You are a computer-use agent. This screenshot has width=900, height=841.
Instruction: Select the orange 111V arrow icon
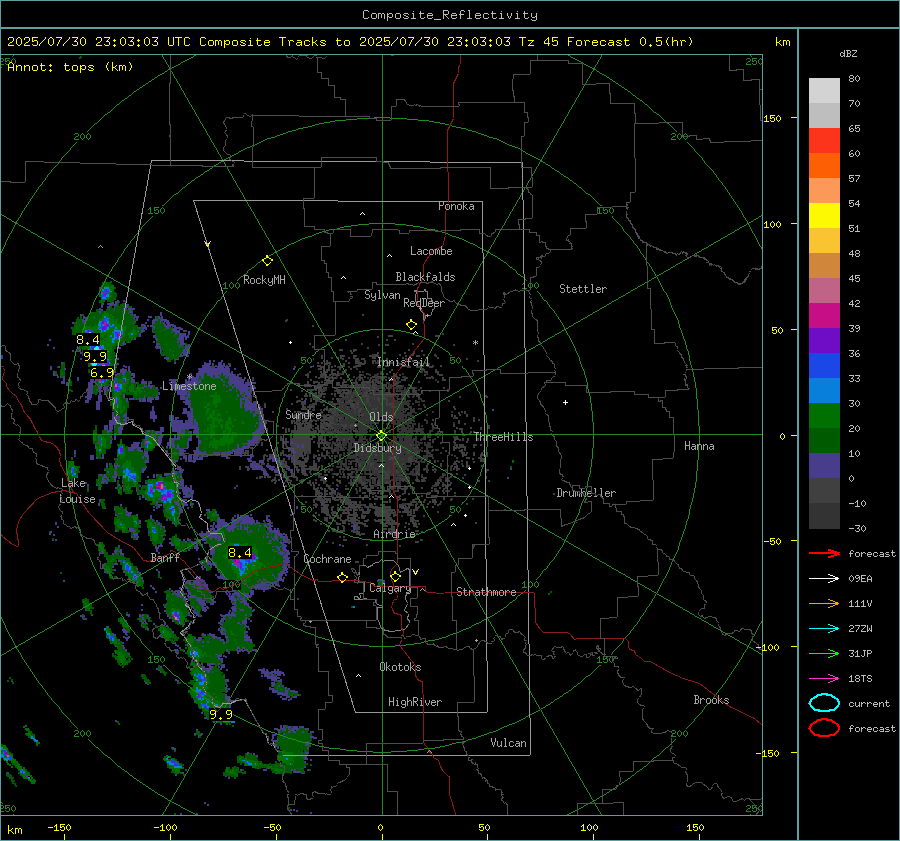pos(824,603)
